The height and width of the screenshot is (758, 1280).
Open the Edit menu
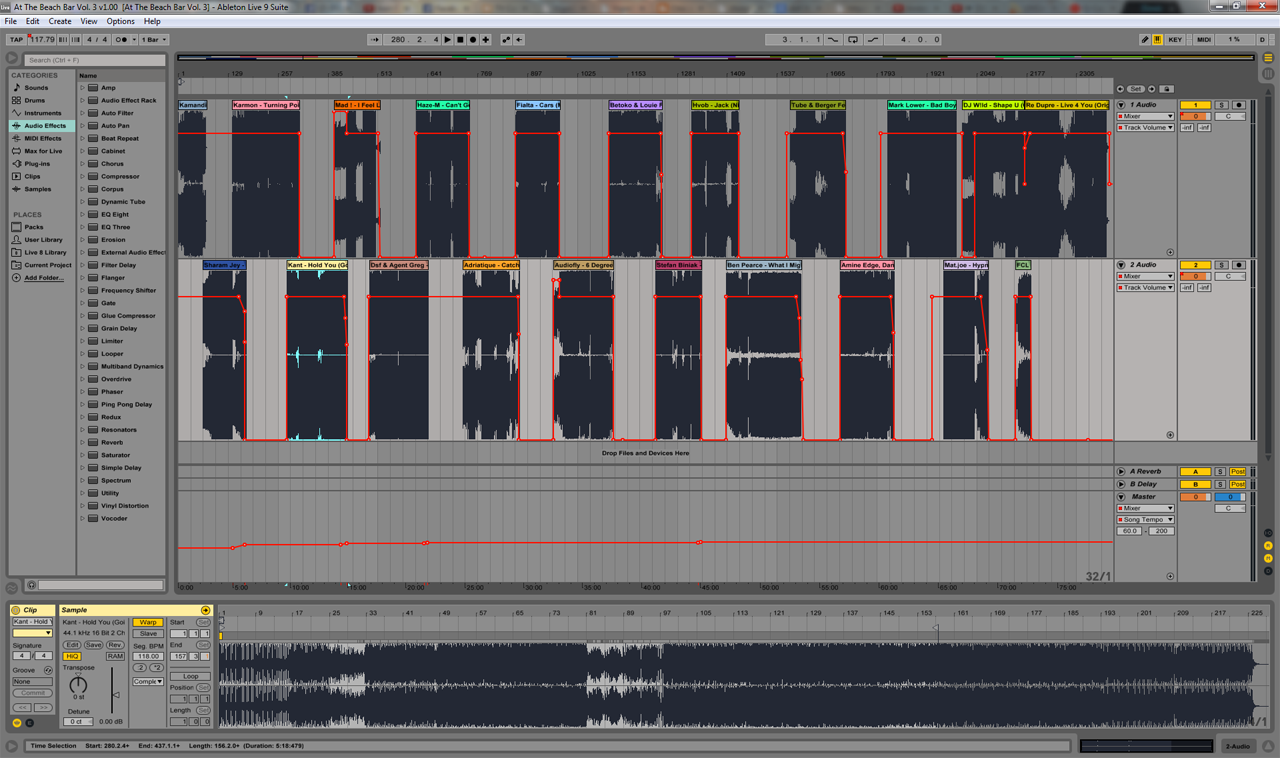click(33, 21)
